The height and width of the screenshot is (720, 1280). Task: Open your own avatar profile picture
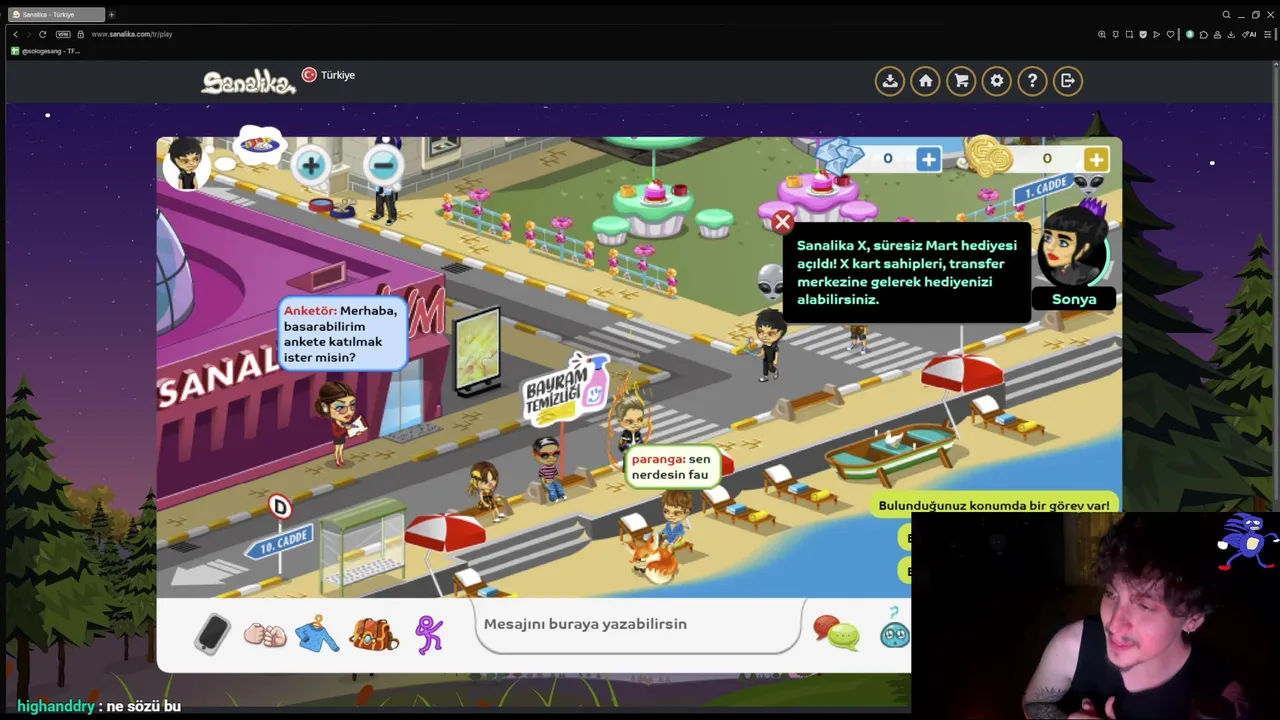coord(186,162)
